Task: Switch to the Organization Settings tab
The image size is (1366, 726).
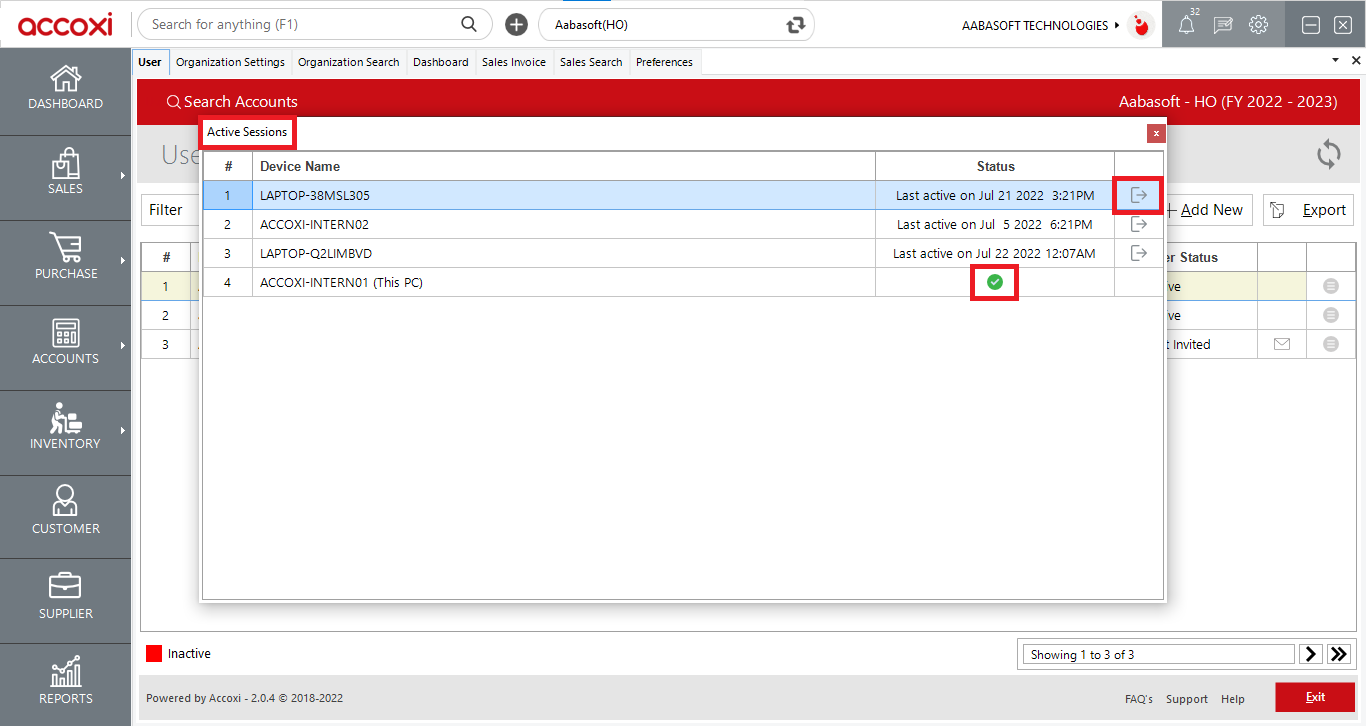Action: coord(230,62)
